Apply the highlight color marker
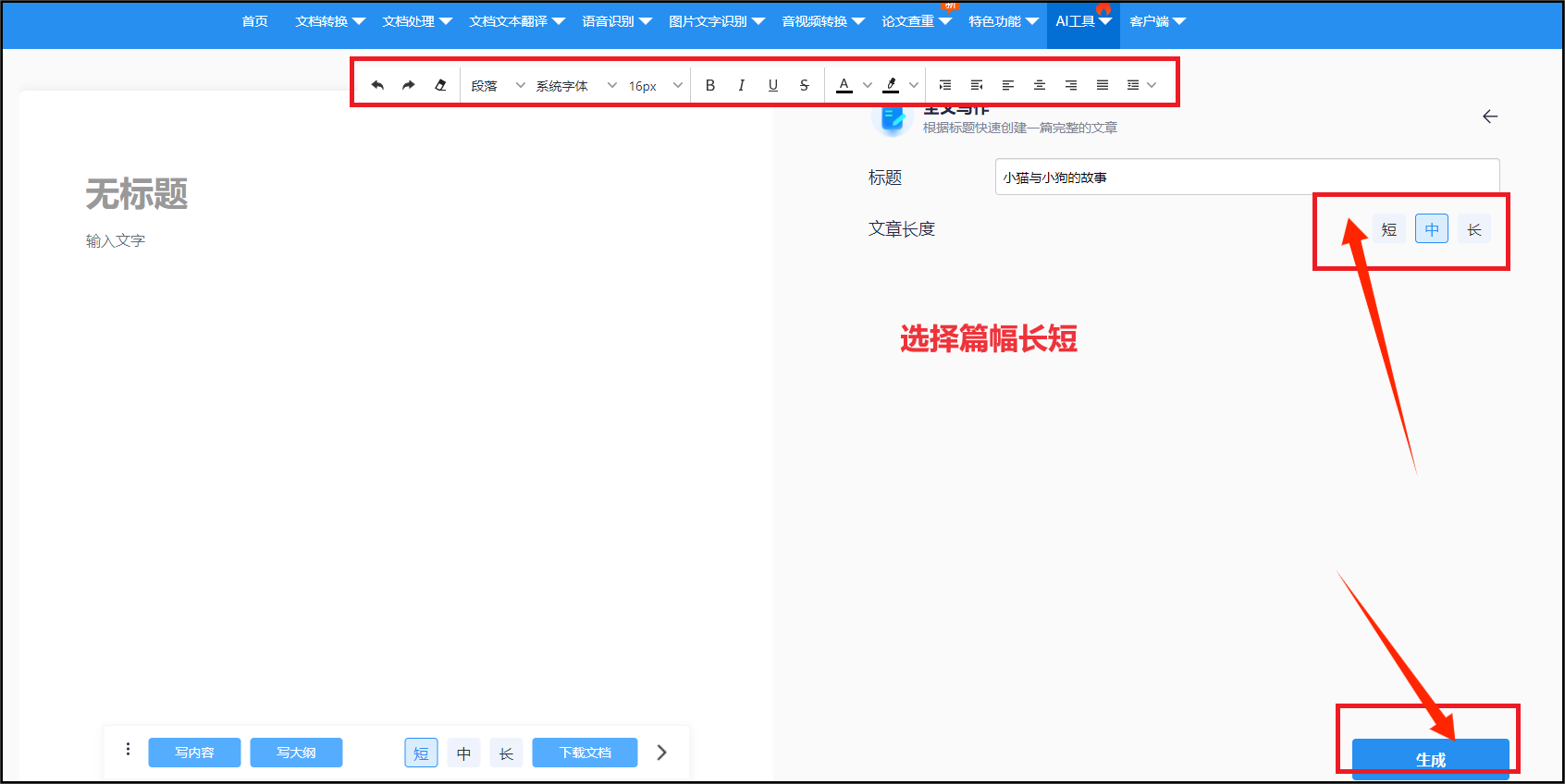Screen dimensions: 1565x784 tap(891, 85)
